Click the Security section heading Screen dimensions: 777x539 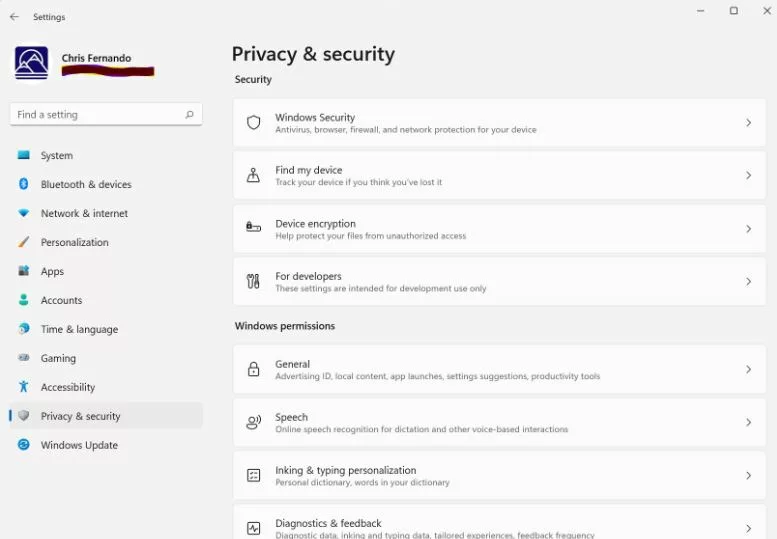click(253, 79)
